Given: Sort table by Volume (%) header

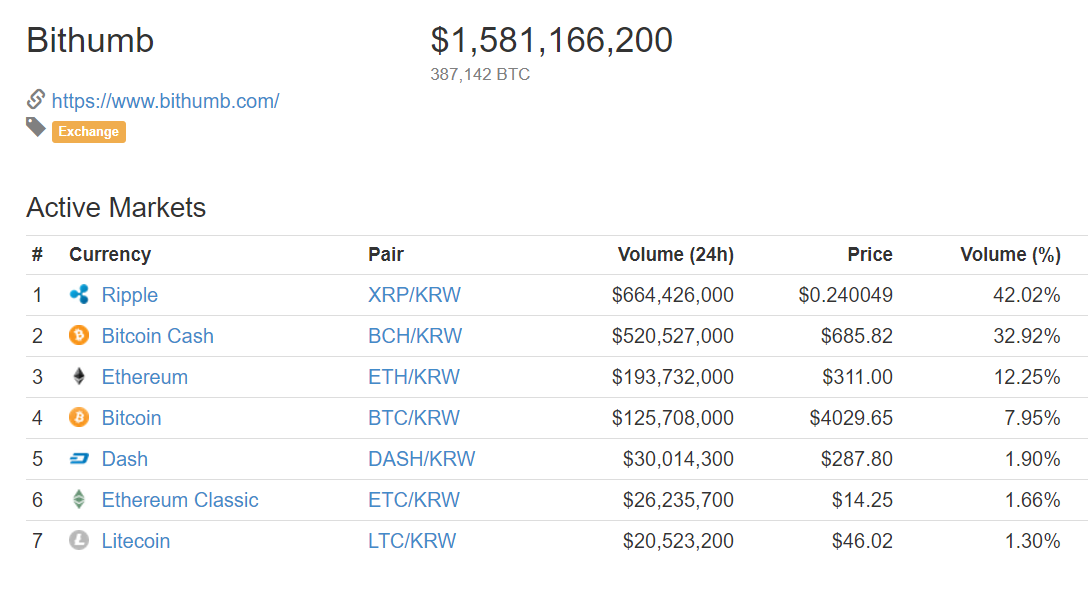Looking at the screenshot, I should pyautogui.click(x=1010, y=255).
